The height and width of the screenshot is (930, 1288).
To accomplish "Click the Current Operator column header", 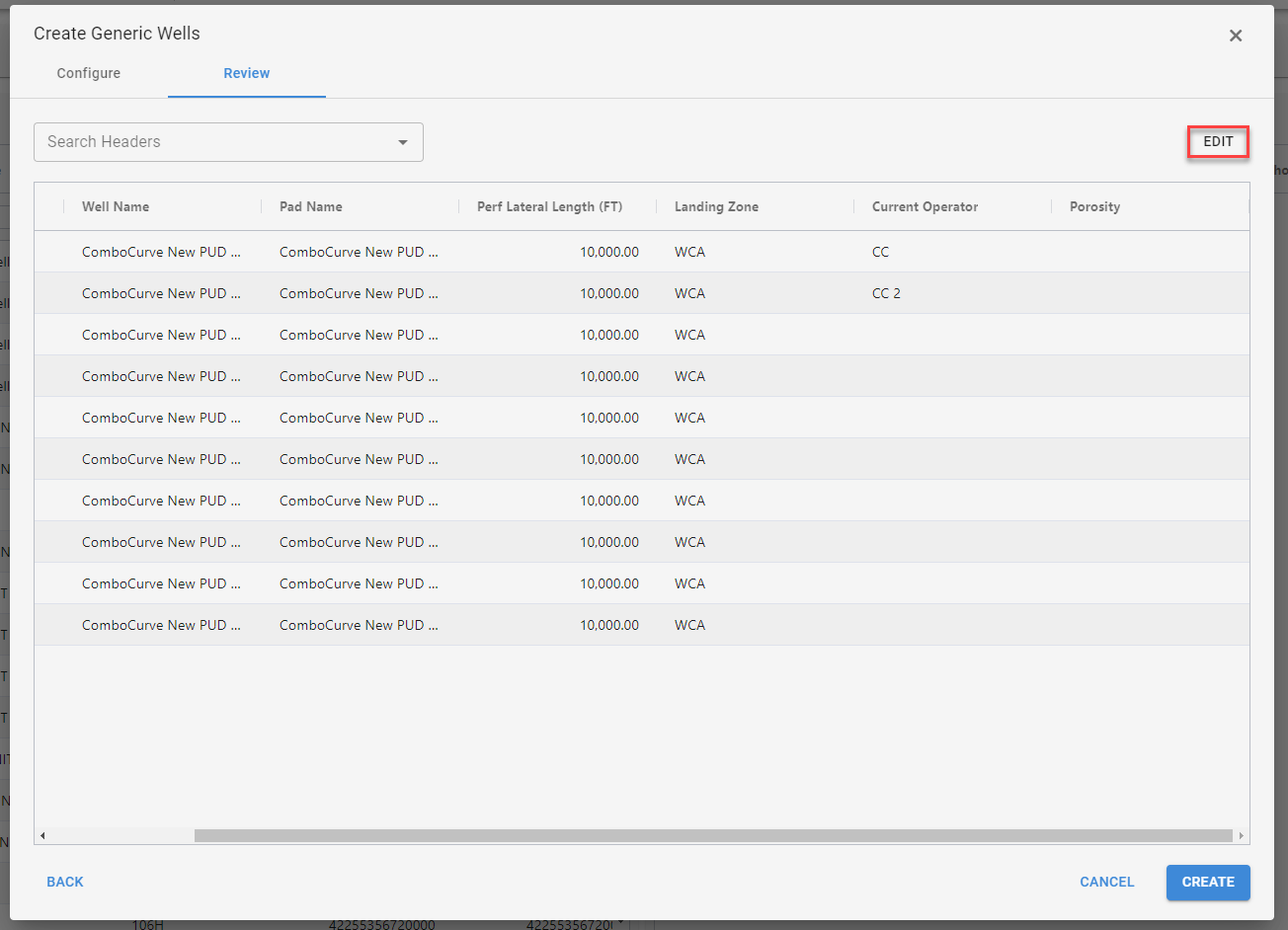I will [925, 206].
